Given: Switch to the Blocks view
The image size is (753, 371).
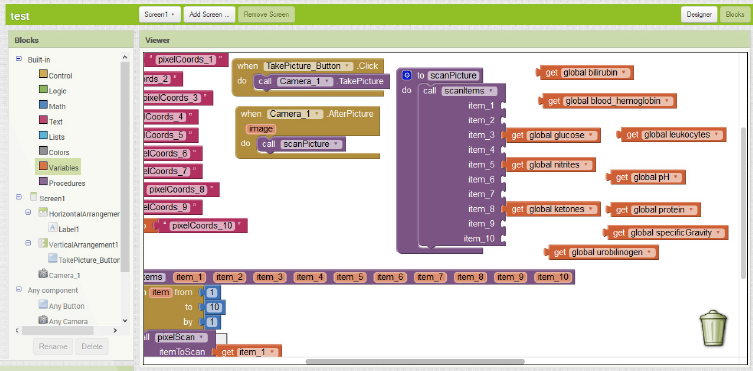Looking at the screenshot, I should [x=734, y=14].
